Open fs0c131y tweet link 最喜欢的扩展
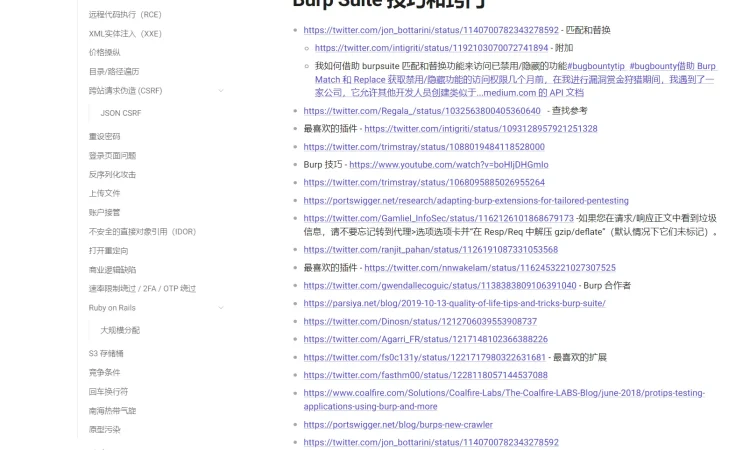The image size is (750, 450). coord(424,357)
